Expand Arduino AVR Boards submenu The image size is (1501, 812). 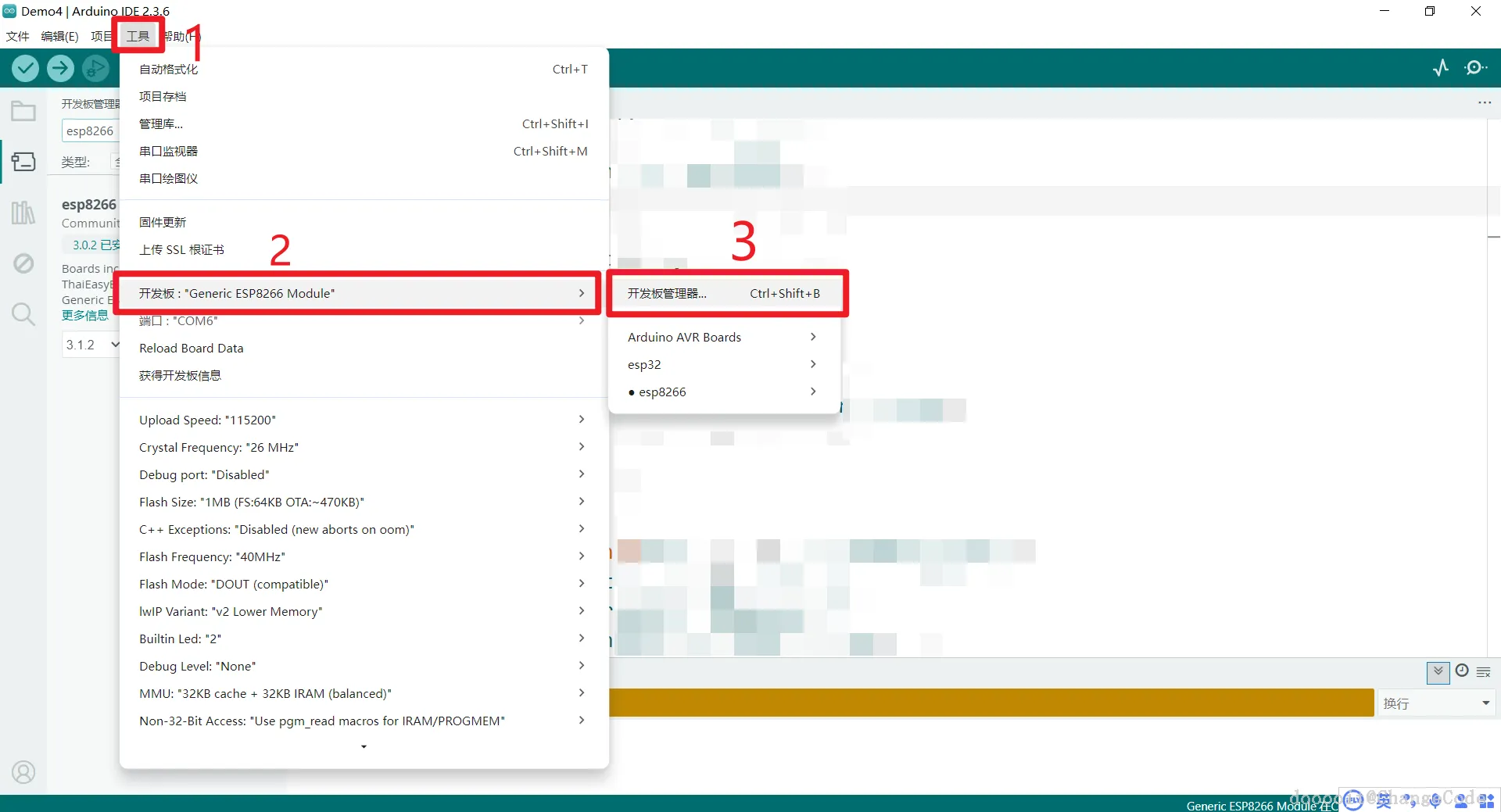tap(724, 338)
